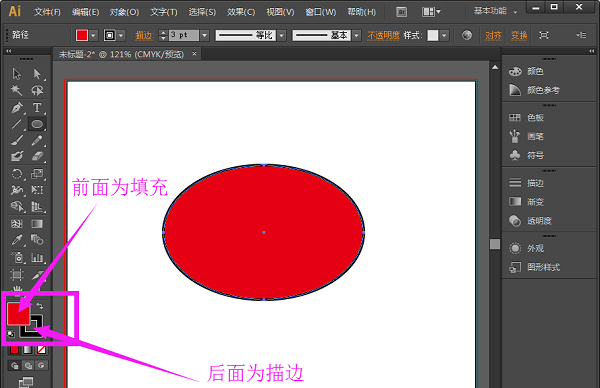This screenshot has height=388, width=600.
Task: Open stroke color dropdown in control bar
Action: [121, 36]
